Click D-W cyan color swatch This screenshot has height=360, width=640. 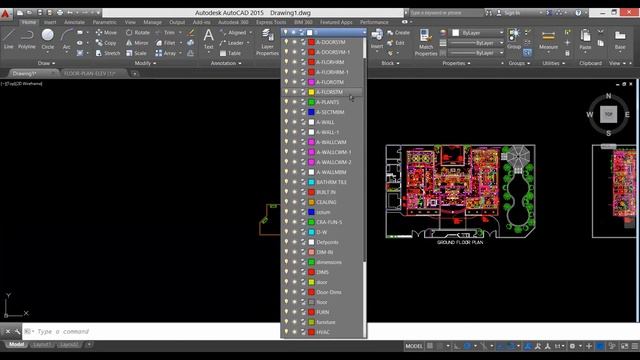click(x=311, y=232)
